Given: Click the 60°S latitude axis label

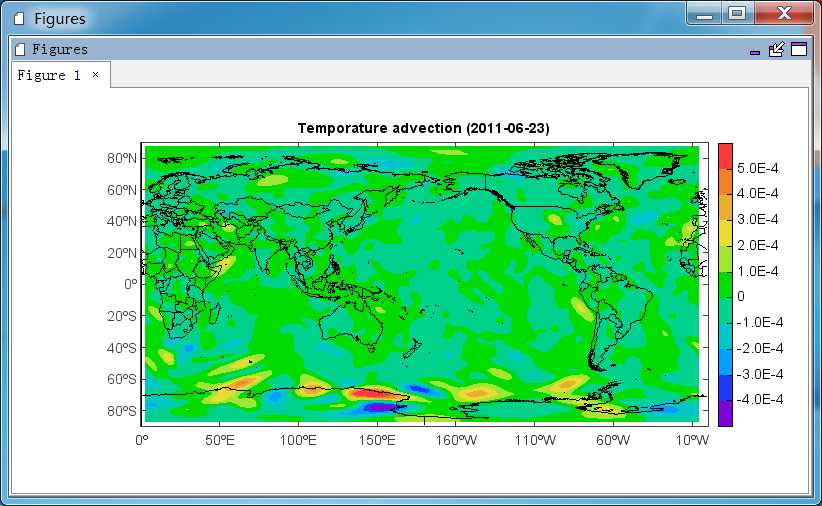Looking at the screenshot, I should click(x=122, y=379).
